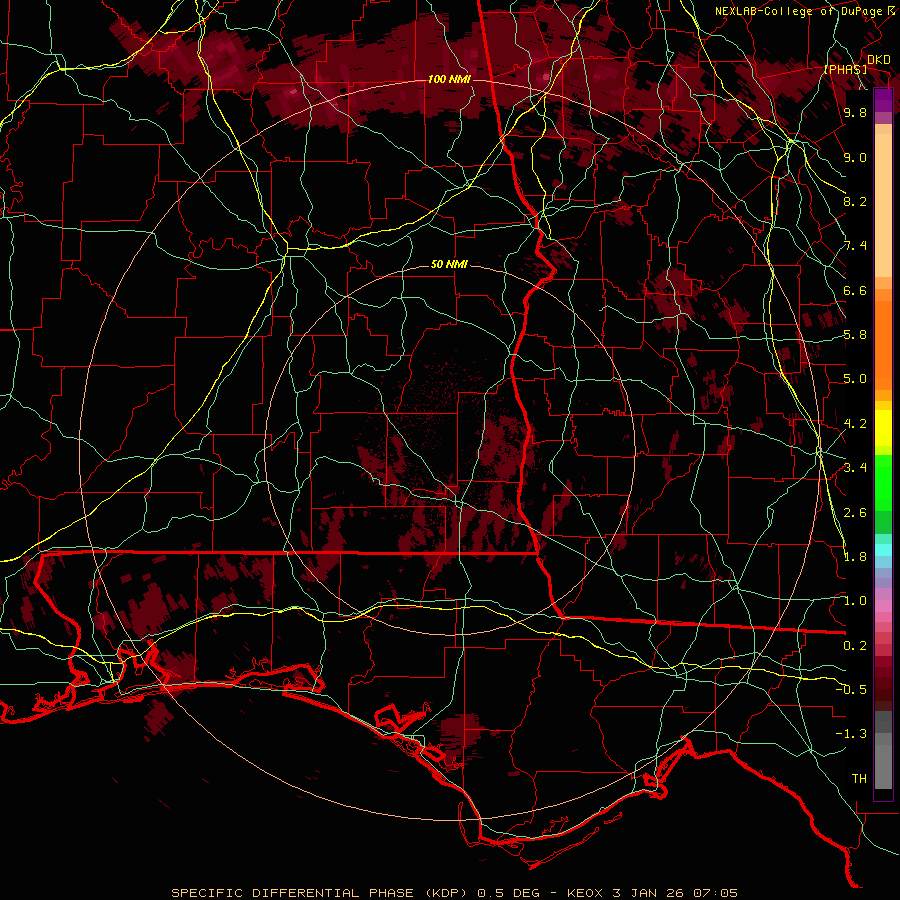Image resolution: width=900 pixels, height=900 pixels.
Task: Click the TH label on the color scale
Action: tap(859, 779)
